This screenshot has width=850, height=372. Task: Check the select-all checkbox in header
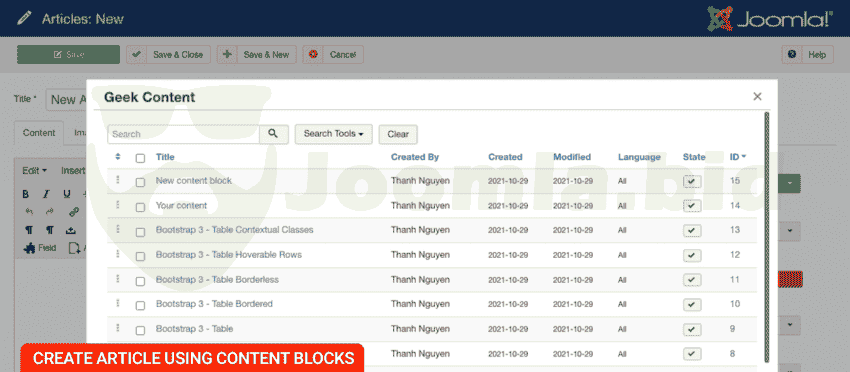click(x=140, y=158)
